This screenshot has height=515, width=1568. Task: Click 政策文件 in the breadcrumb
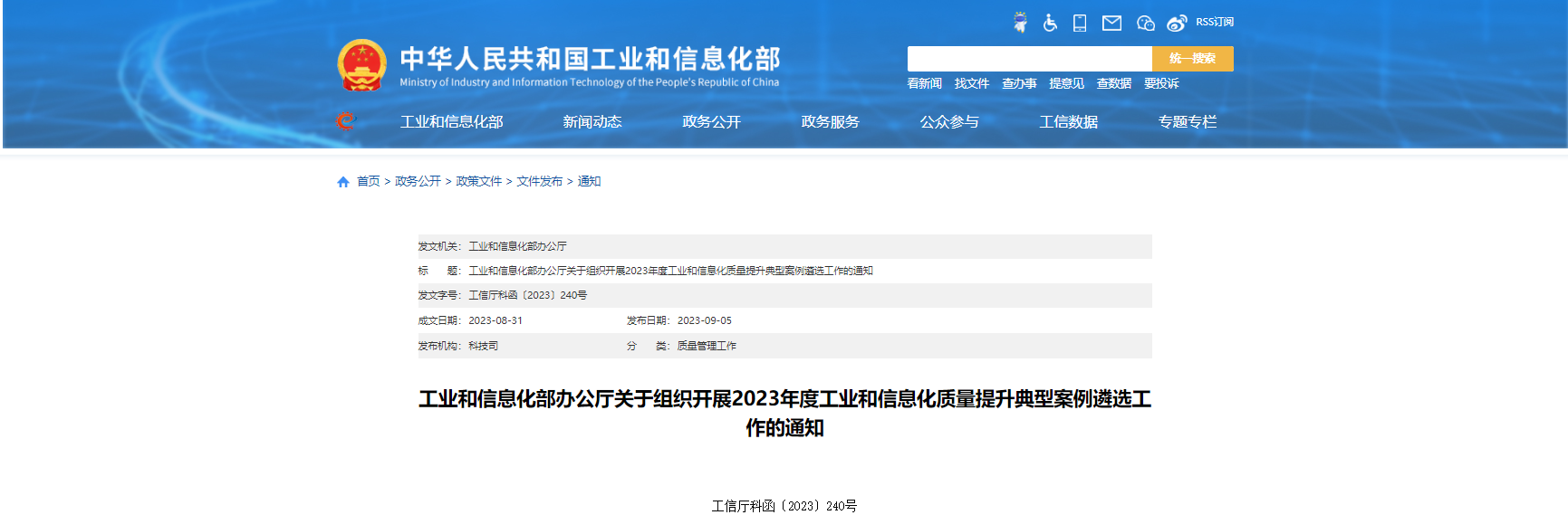click(x=478, y=181)
